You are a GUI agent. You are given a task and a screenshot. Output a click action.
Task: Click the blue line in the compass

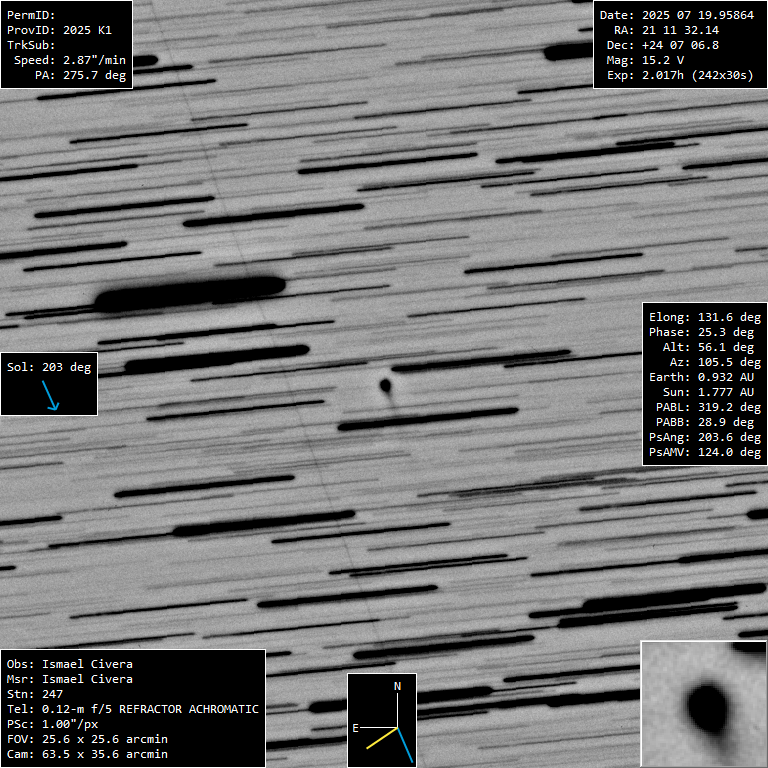tap(405, 744)
